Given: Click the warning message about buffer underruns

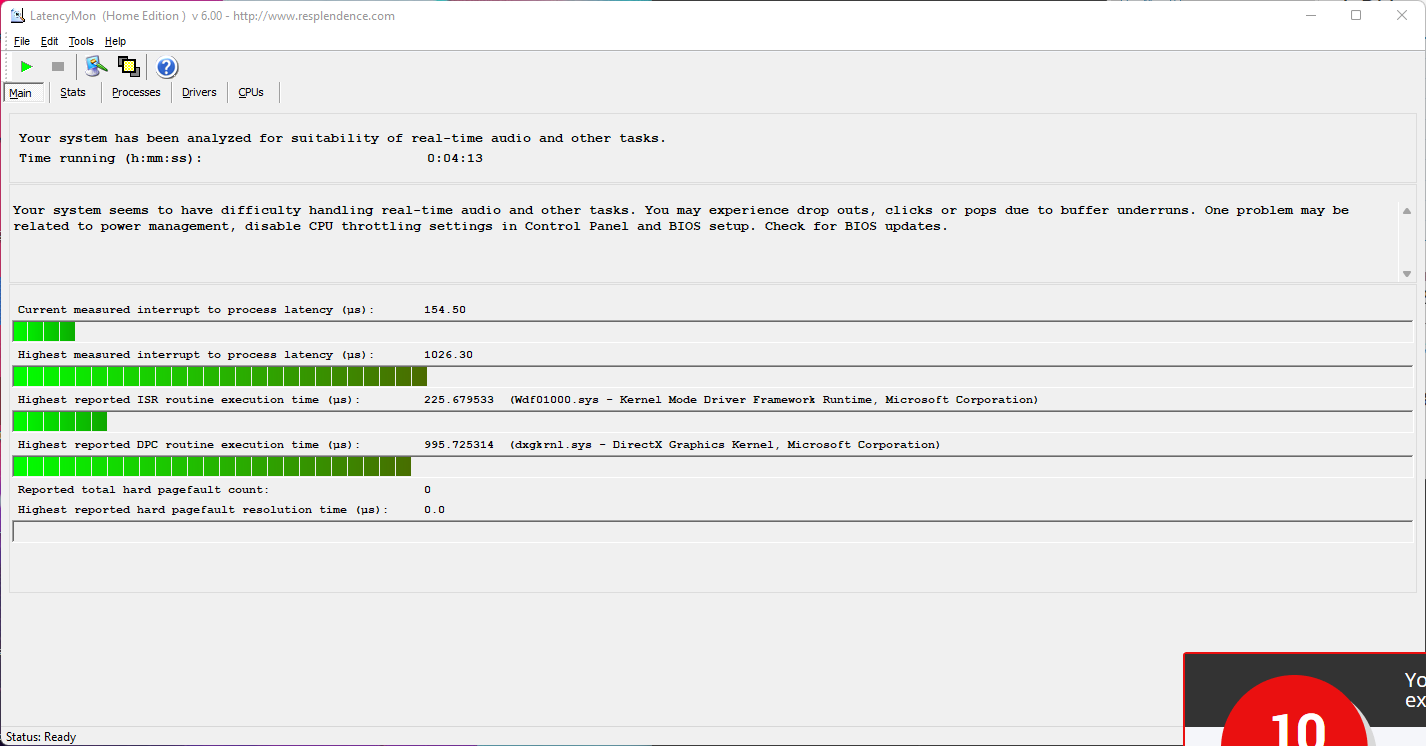Looking at the screenshot, I should click(x=681, y=218).
